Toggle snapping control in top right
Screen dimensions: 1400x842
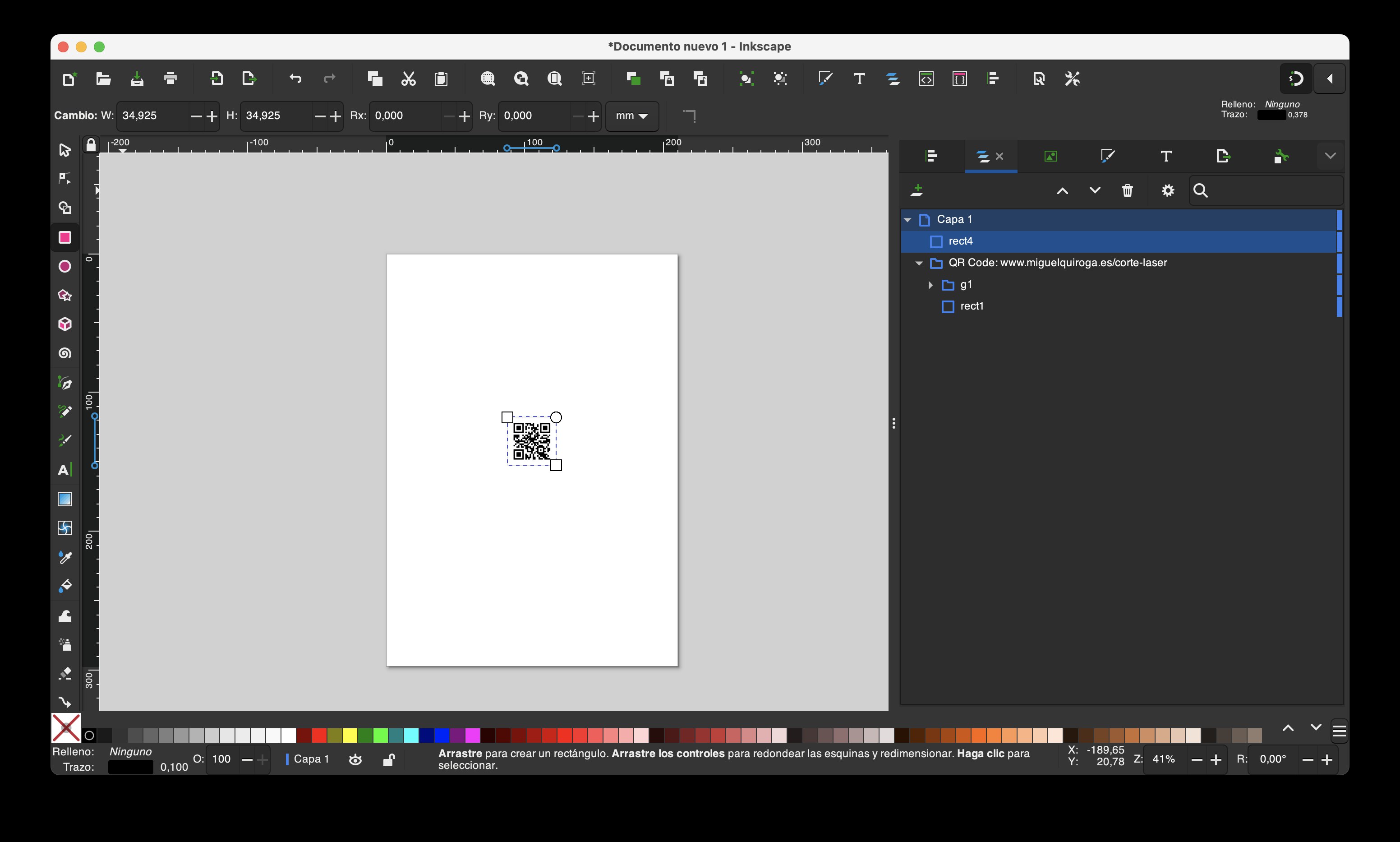pyautogui.click(x=1296, y=79)
